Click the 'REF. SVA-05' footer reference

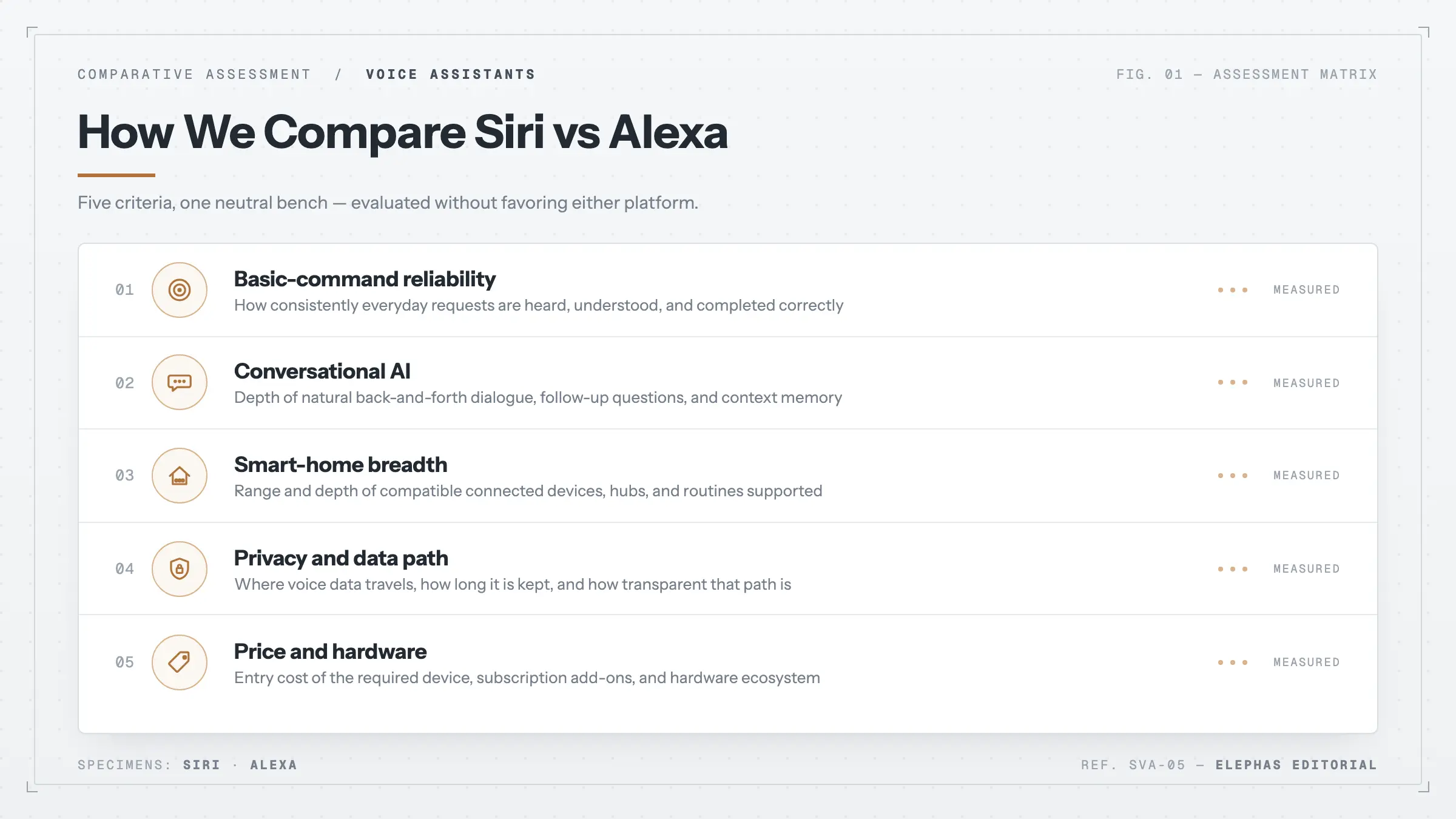point(1133,765)
